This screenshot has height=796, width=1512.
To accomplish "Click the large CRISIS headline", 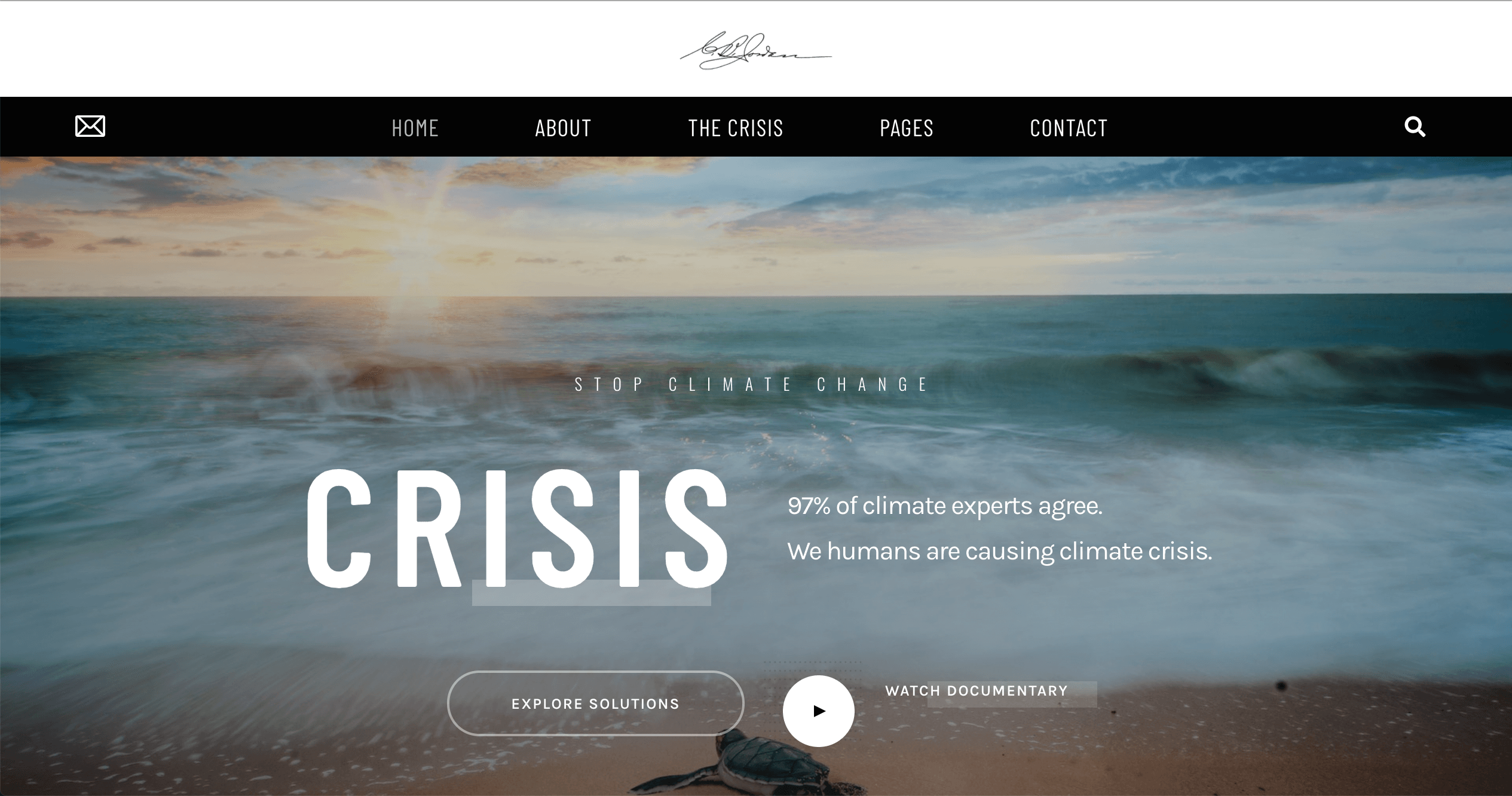I will click(517, 528).
